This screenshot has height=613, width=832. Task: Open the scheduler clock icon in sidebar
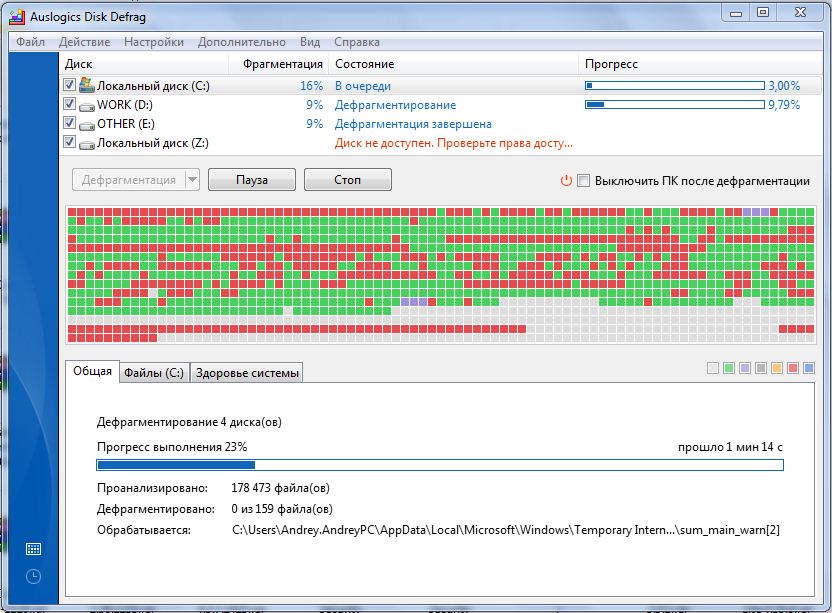pyautogui.click(x=33, y=576)
